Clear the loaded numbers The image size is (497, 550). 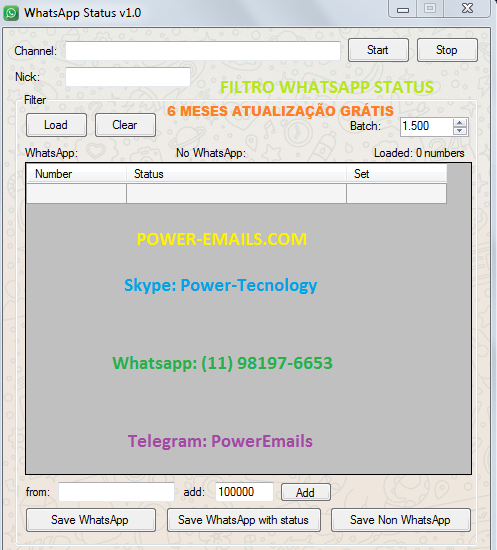tap(125, 125)
